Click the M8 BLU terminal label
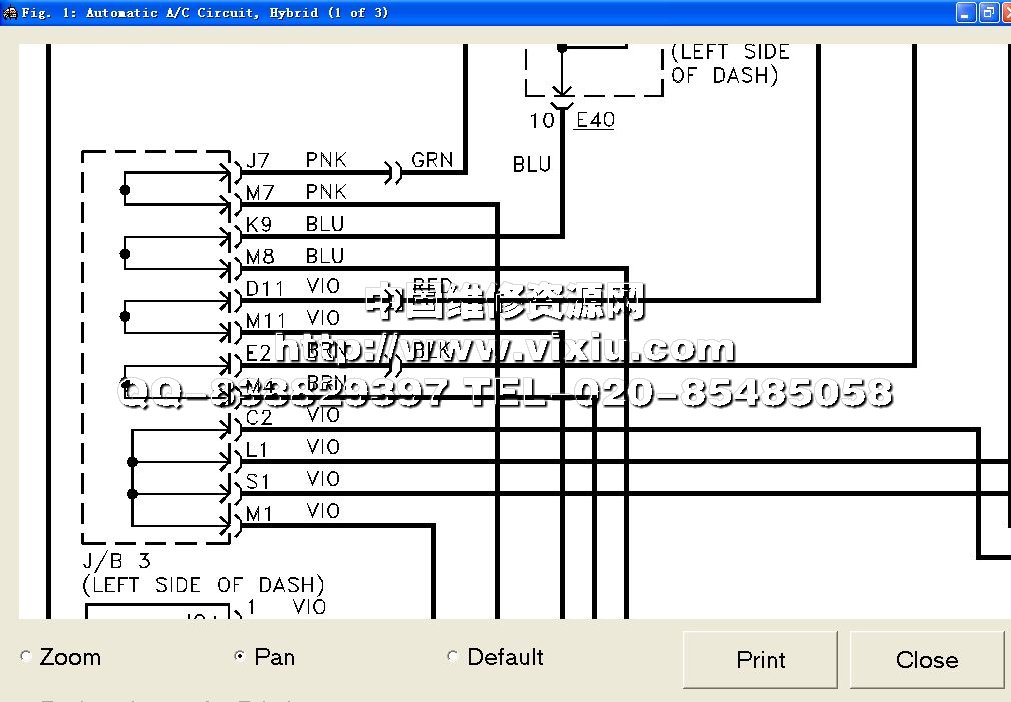Screen dimensions: 1011x702 [260, 257]
